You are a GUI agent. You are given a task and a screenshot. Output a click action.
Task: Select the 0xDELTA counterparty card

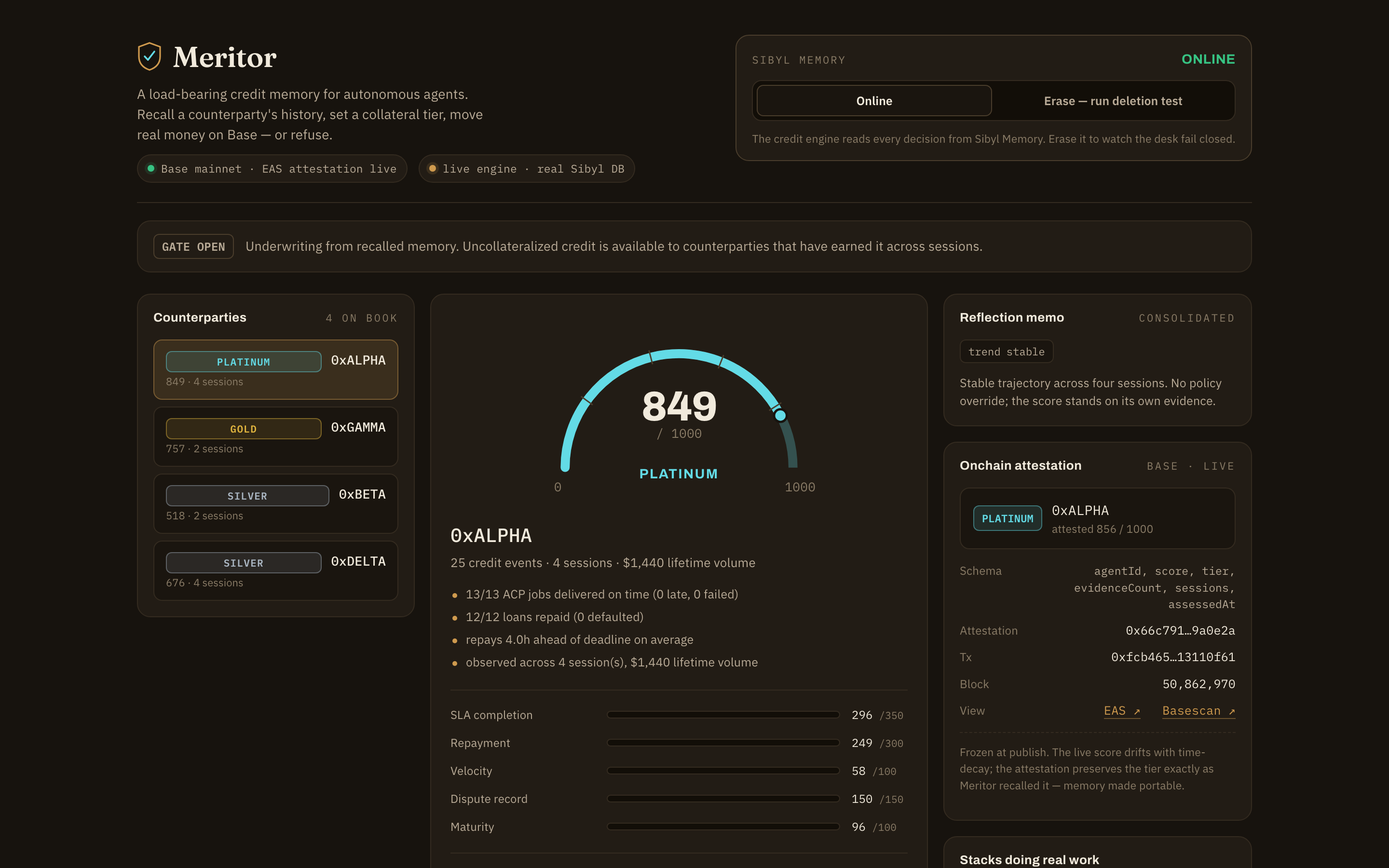pos(275,570)
